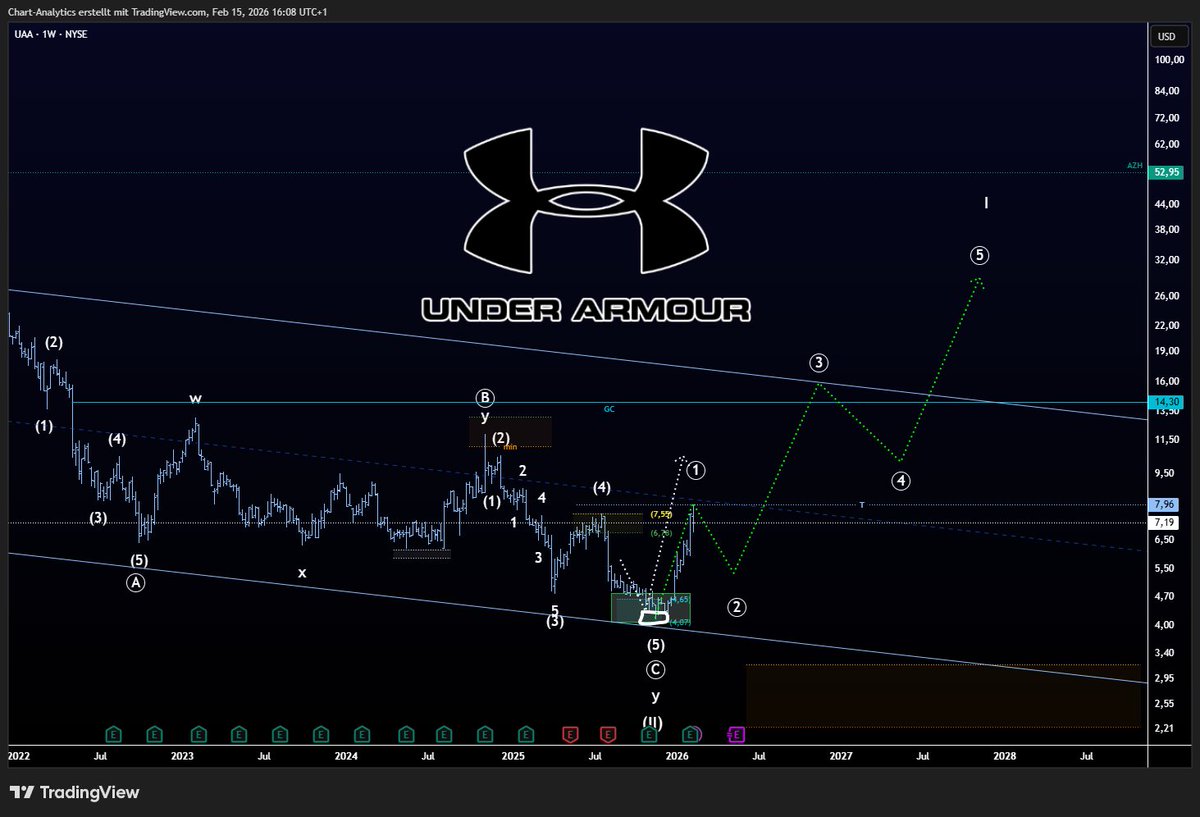This screenshot has width=1200, height=817.
Task: Click the circled 4 wave label
Action: point(901,481)
